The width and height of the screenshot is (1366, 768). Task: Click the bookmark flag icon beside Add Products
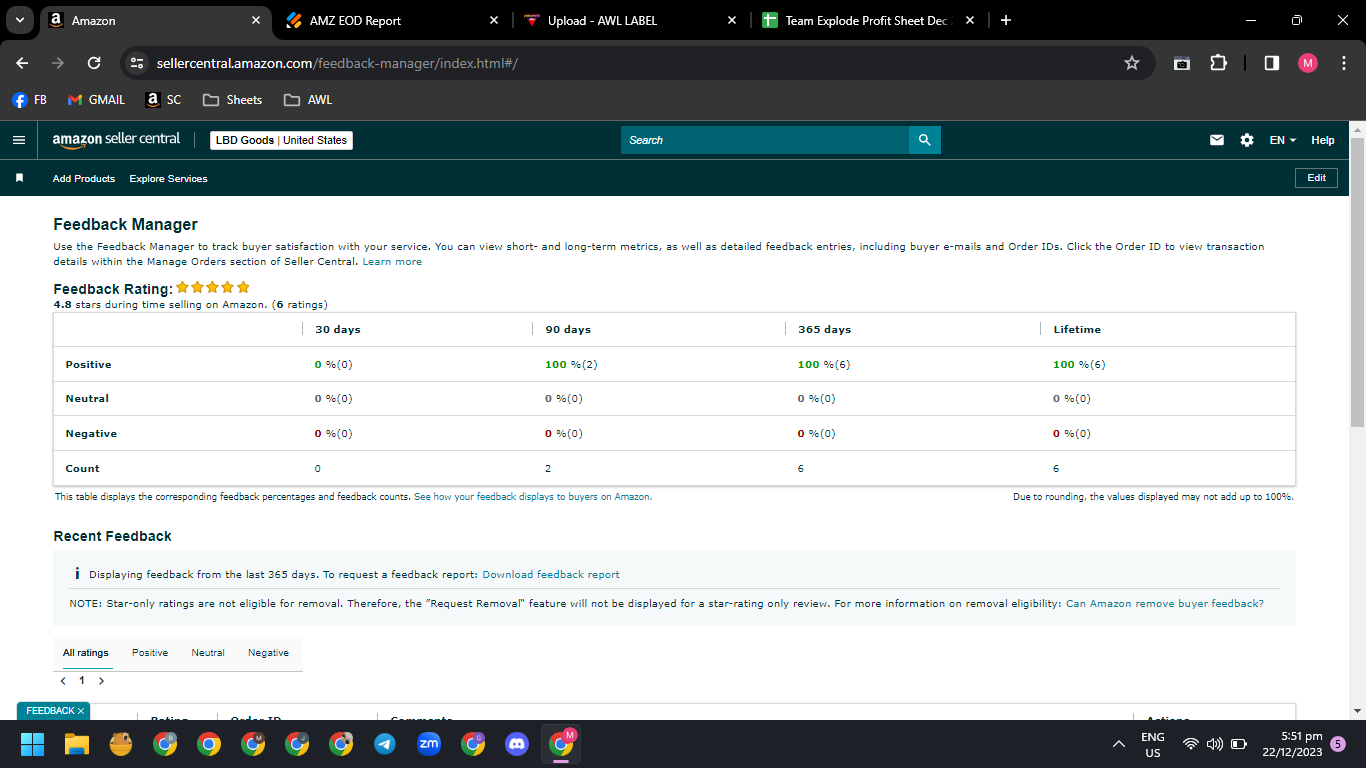pos(19,178)
